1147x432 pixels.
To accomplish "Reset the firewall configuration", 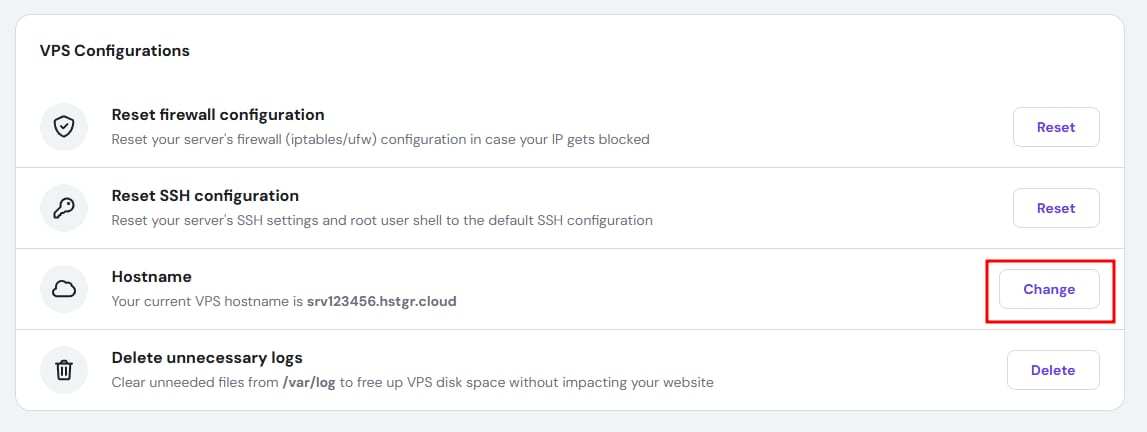I will tap(1056, 127).
